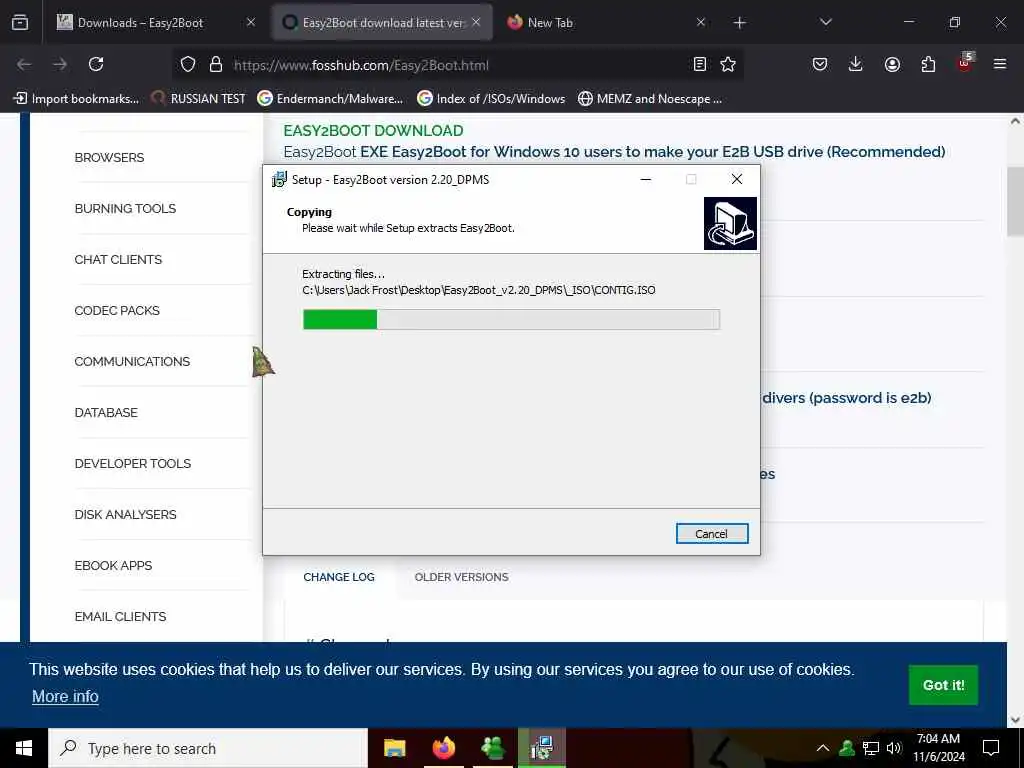
Task: Click the green extraction progress bar
Action: pyautogui.click(x=511, y=319)
